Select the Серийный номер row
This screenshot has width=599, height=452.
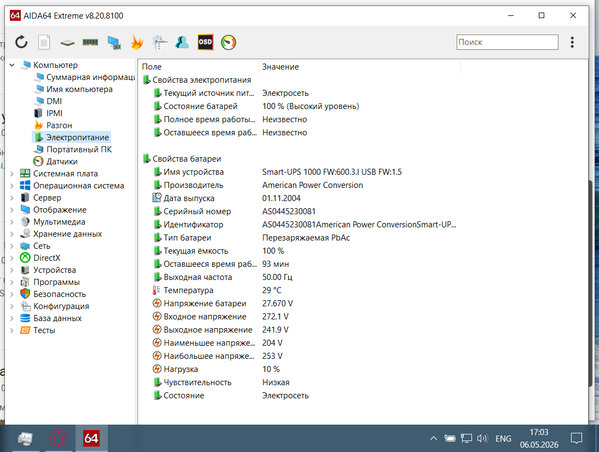click(234, 211)
